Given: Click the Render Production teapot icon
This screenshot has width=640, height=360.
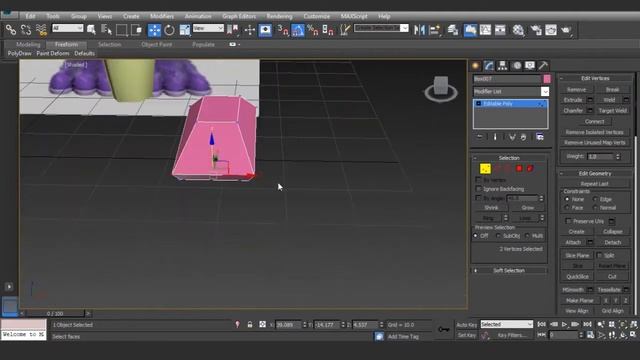Looking at the screenshot, I should [566, 30].
